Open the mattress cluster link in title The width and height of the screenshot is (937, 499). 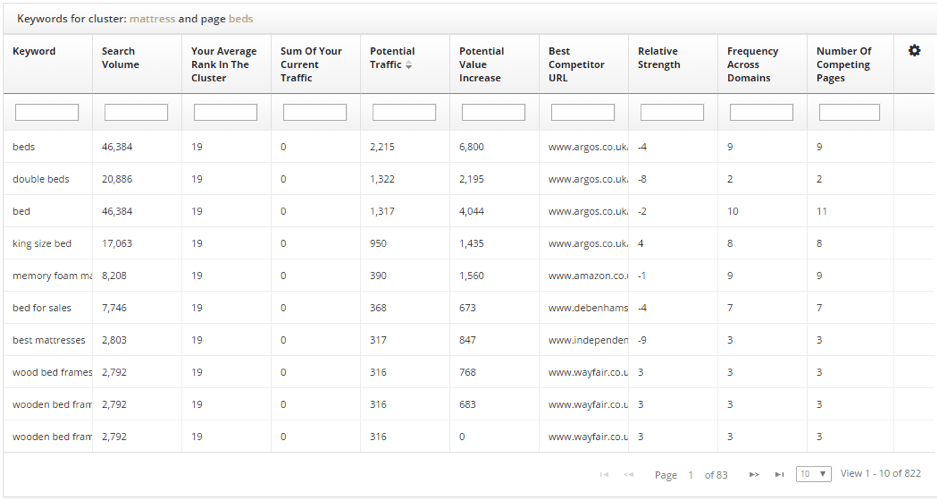pyautogui.click(x=152, y=19)
